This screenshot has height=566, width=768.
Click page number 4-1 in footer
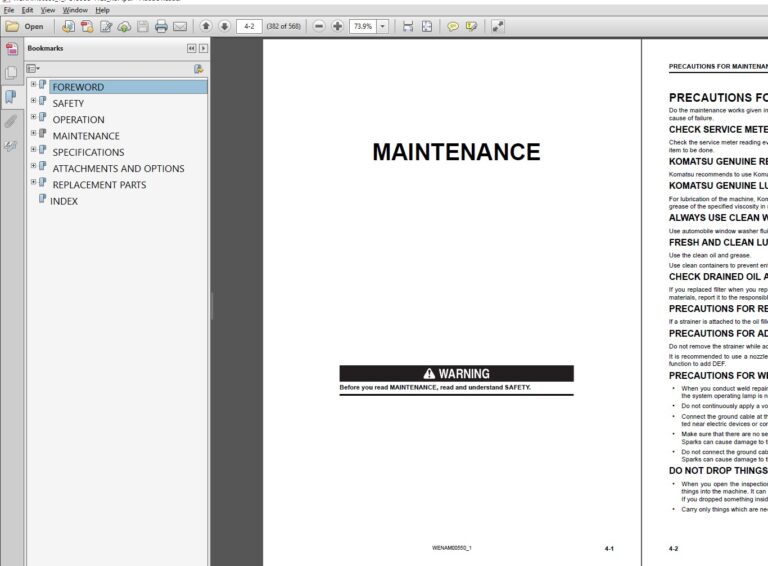click(609, 549)
